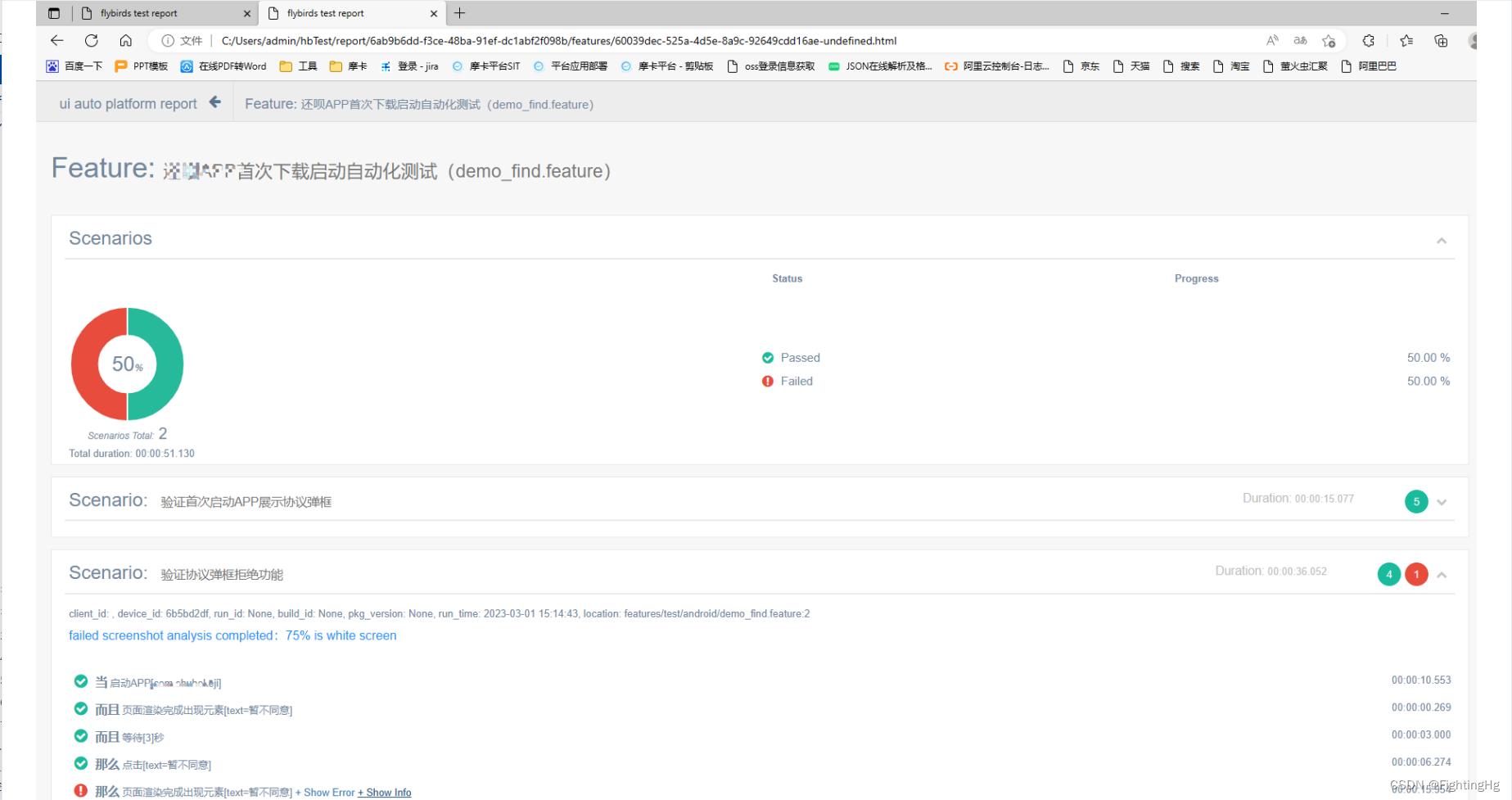Open the PPT模板 bookmark

tap(142, 66)
